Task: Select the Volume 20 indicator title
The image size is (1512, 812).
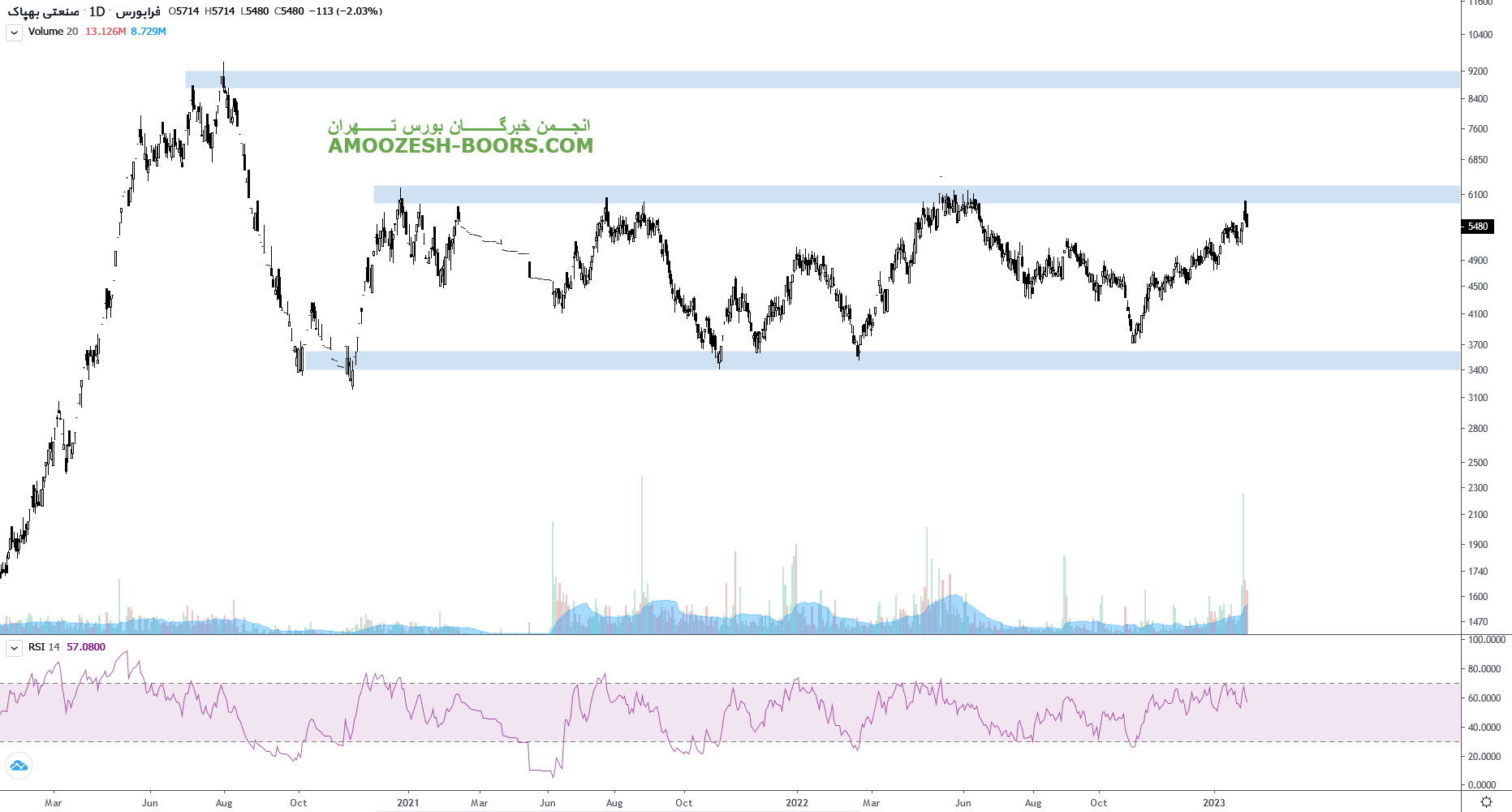Action: pyautogui.click(x=53, y=32)
